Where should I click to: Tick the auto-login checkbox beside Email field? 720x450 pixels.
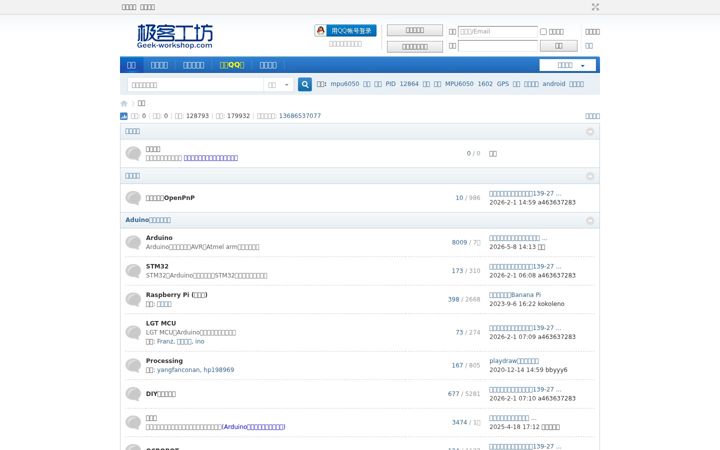point(543,32)
